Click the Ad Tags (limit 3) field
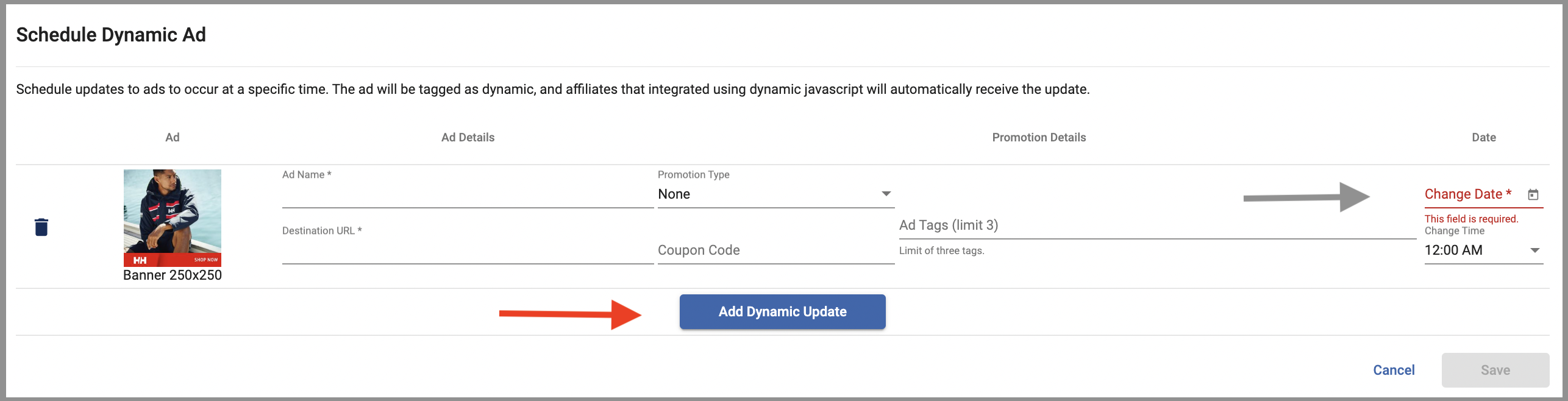The image size is (1568, 401). [1156, 225]
